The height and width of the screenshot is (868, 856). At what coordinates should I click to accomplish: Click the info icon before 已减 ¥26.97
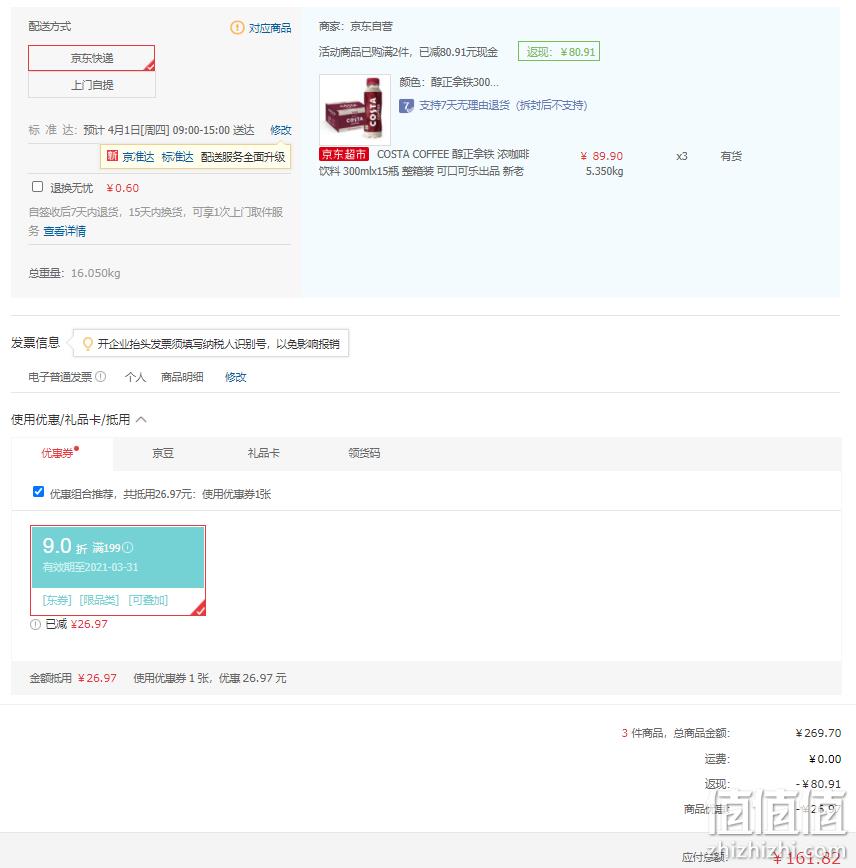tap(35, 624)
